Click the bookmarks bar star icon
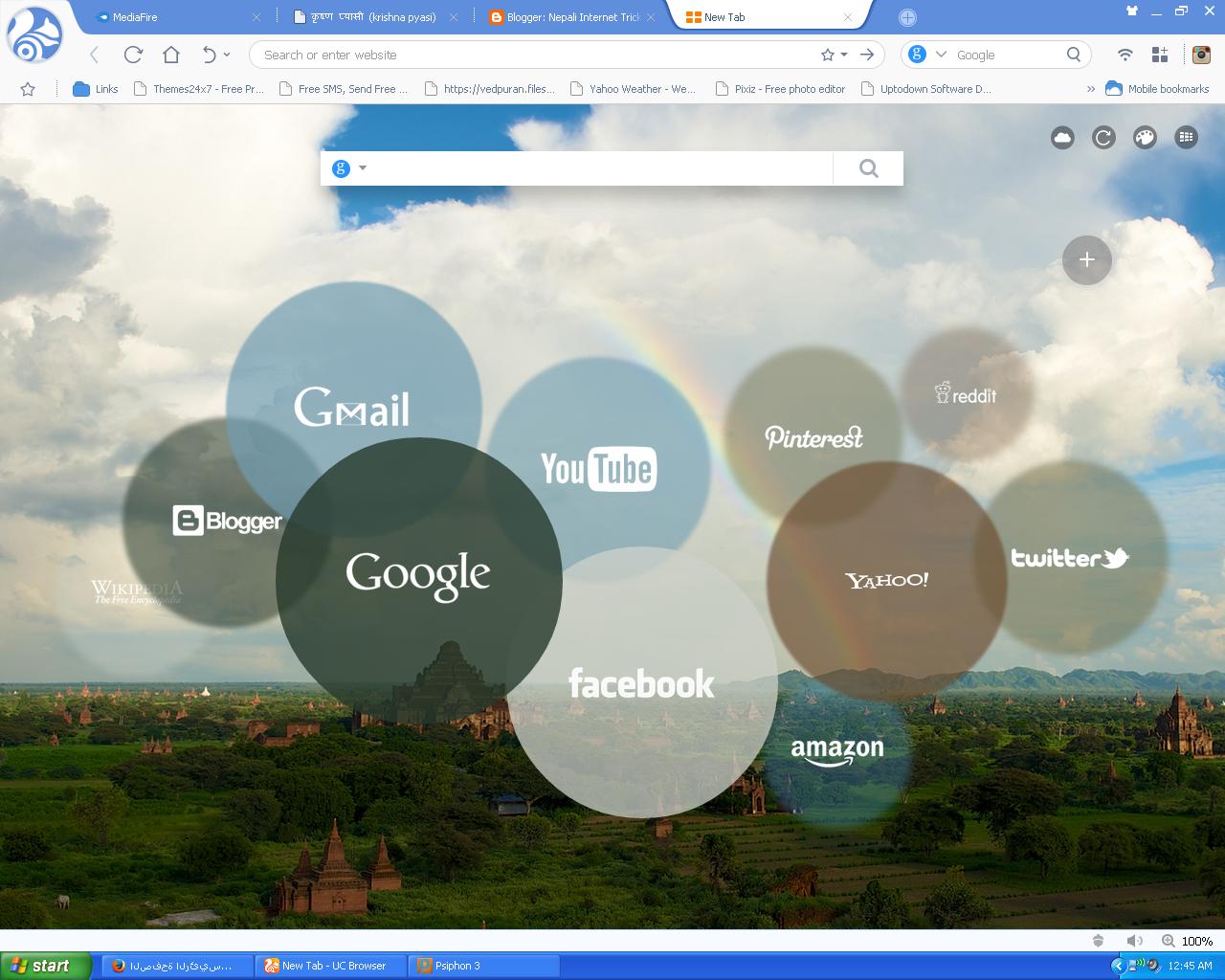The image size is (1225, 980). tap(28, 89)
